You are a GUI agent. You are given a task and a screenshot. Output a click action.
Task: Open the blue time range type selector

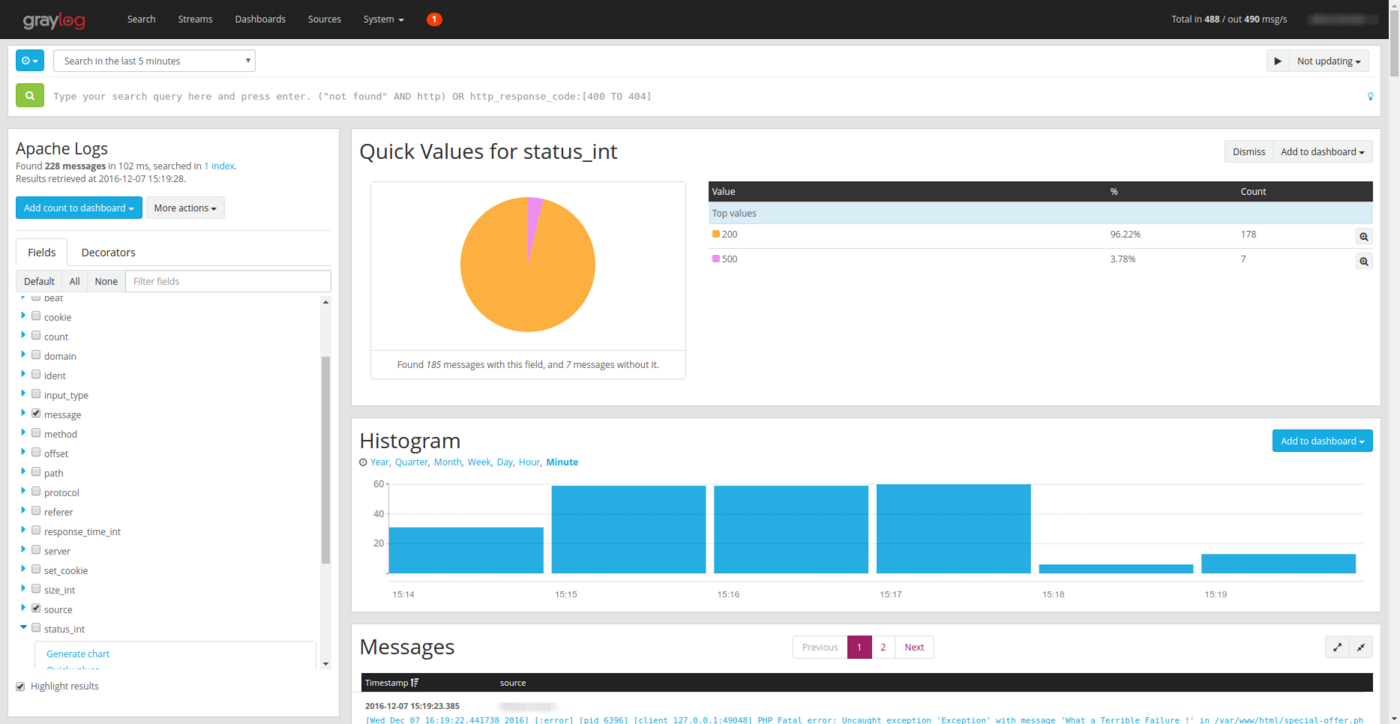tap(30, 61)
